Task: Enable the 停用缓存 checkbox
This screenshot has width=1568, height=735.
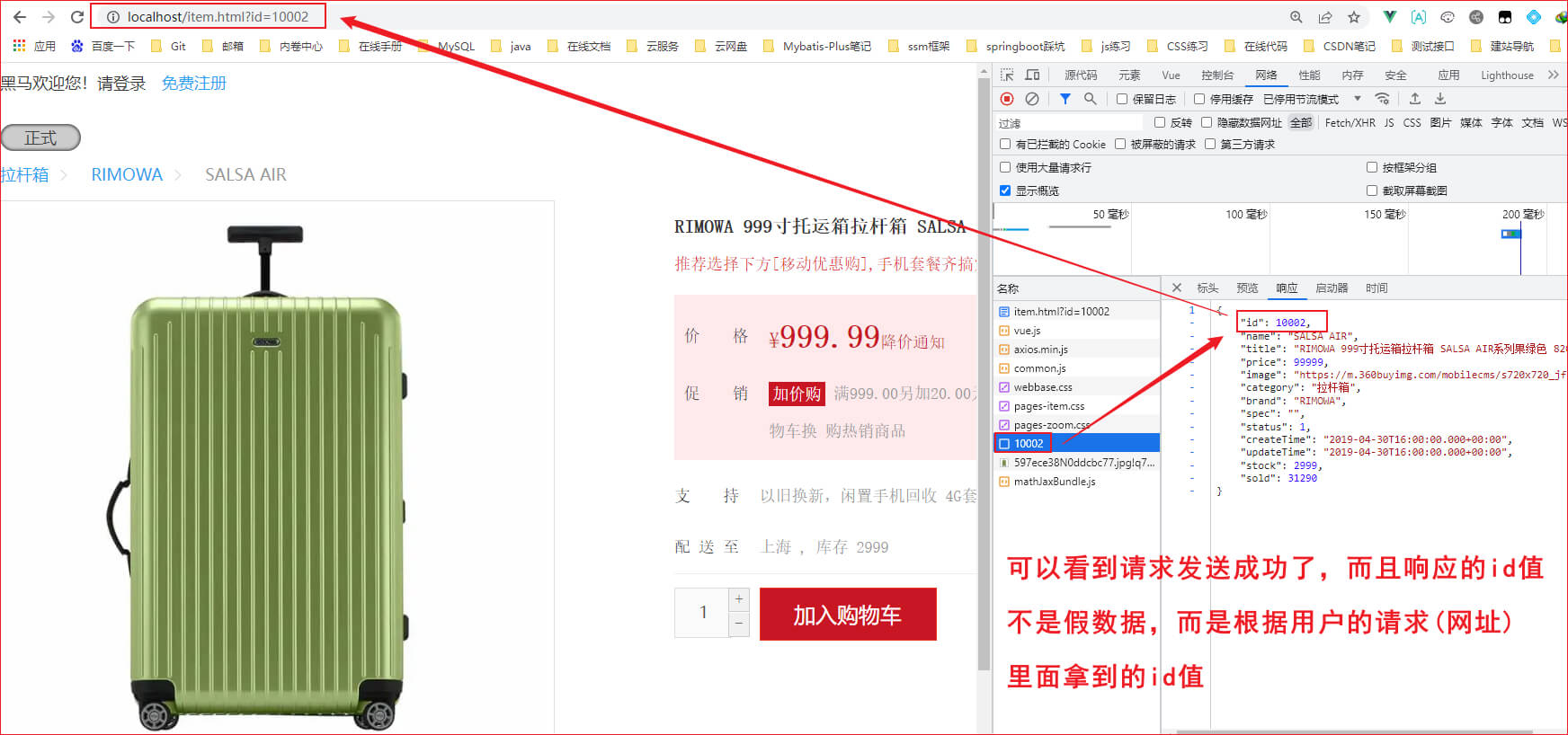Action: tap(1199, 99)
